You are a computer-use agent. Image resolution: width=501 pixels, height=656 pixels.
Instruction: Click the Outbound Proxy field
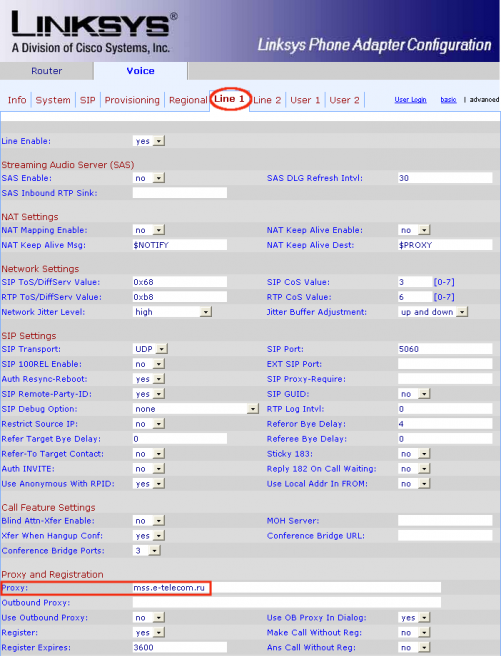[287, 602]
